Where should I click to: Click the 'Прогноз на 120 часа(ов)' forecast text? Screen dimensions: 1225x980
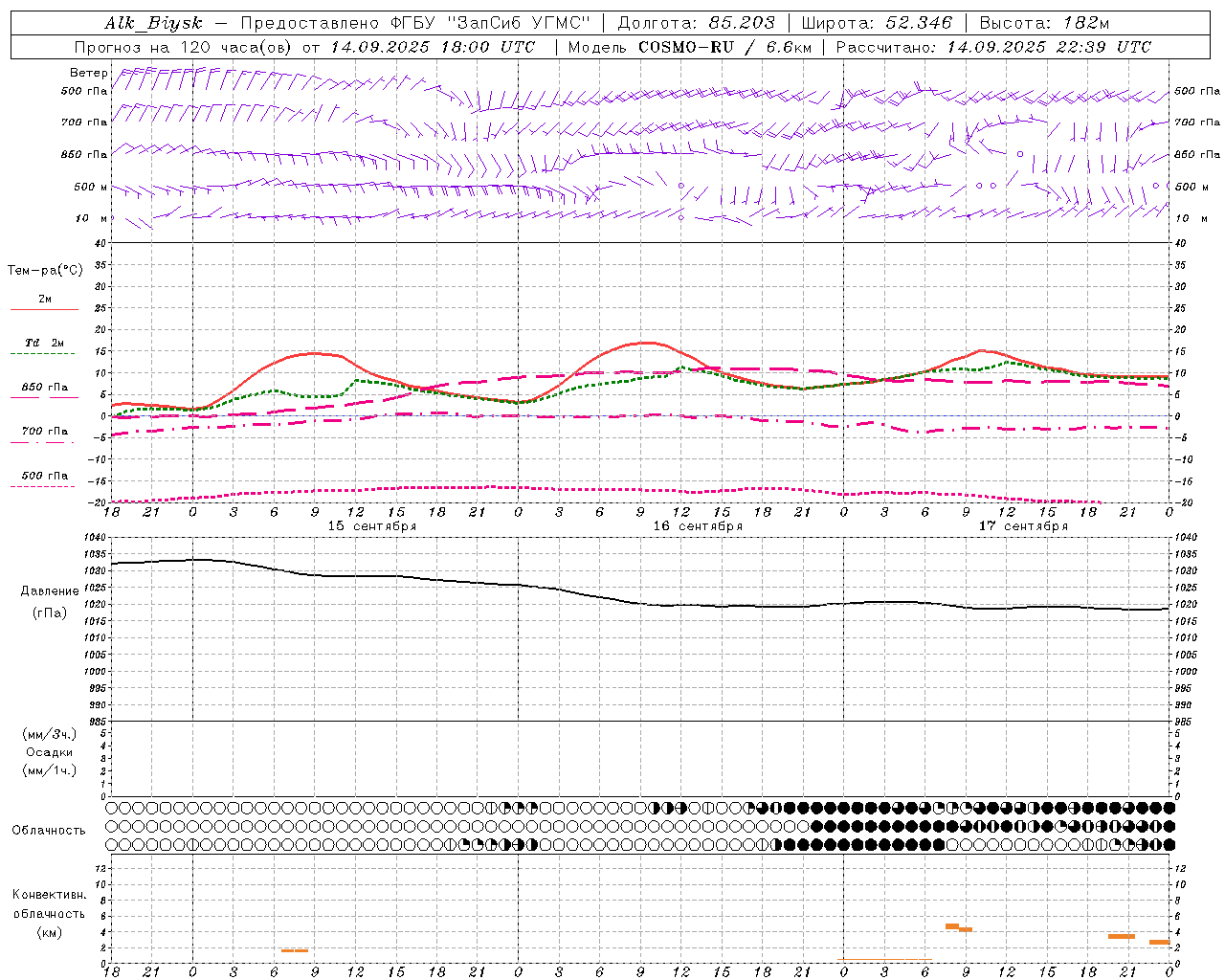click(x=185, y=47)
